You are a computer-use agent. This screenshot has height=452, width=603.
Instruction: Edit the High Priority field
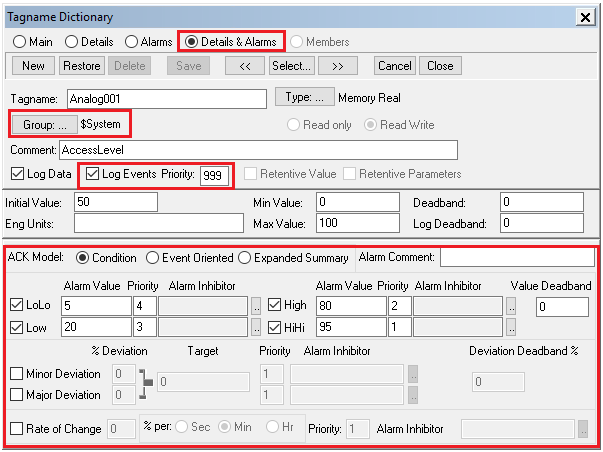pos(400,306)
